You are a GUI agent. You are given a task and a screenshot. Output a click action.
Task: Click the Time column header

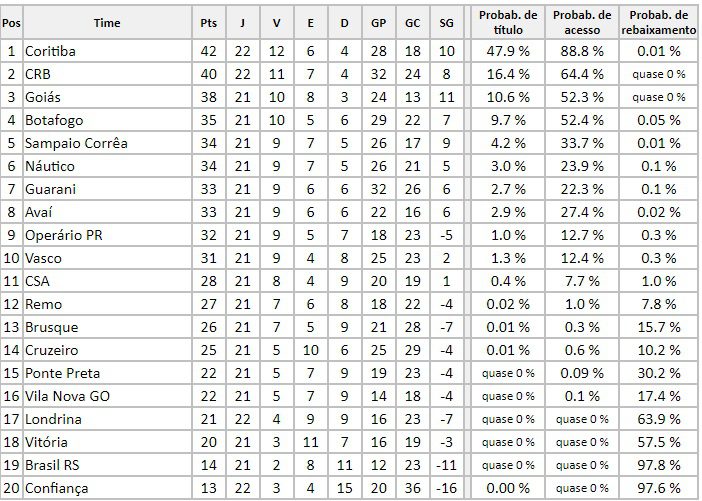107,21
